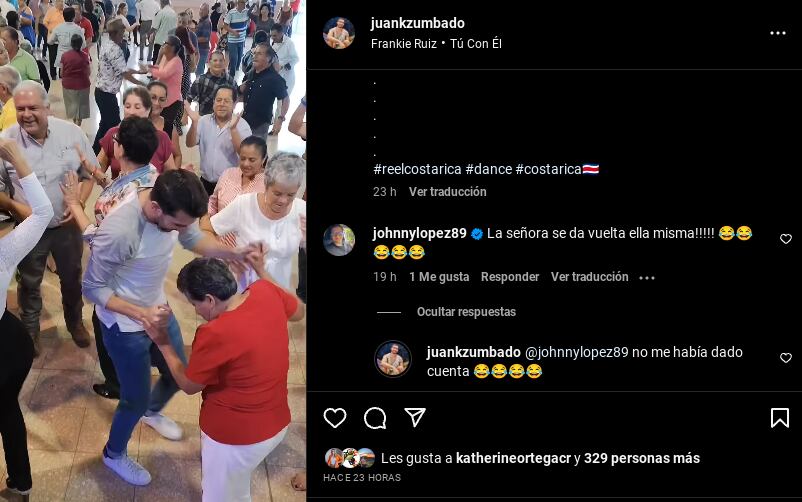Like juankzumbado's reply heart
This screenshot has width=802, height=502.
pyautogui.click(x=786, y=358)
